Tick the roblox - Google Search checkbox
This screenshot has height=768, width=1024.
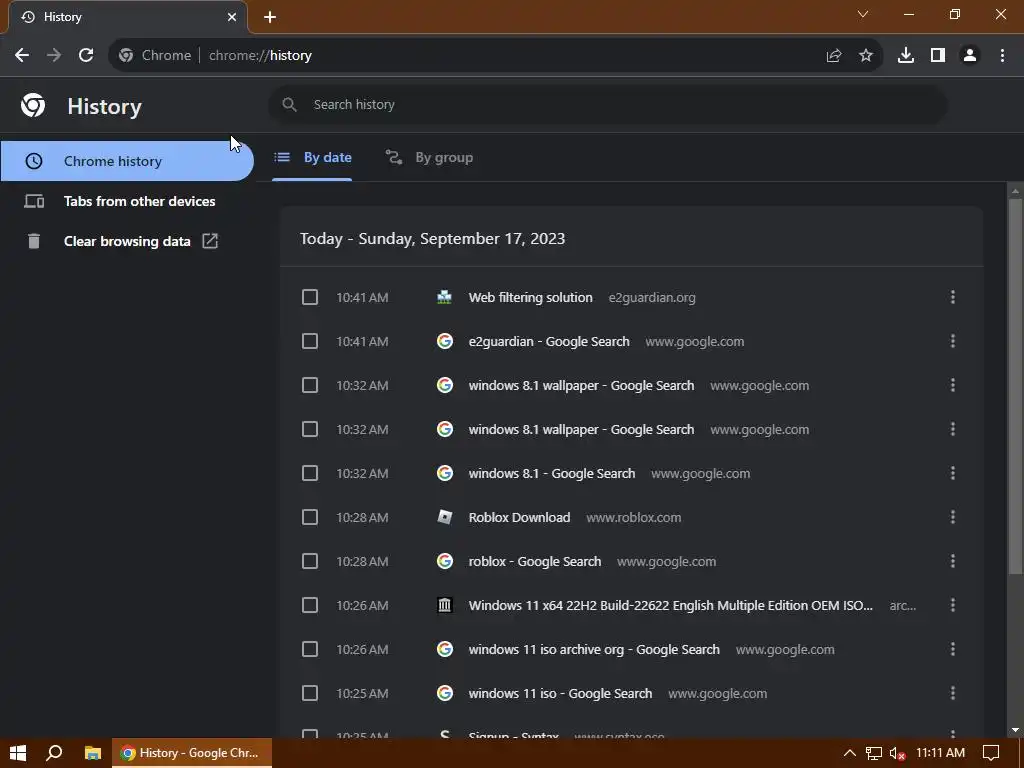(x=310, y=561)
